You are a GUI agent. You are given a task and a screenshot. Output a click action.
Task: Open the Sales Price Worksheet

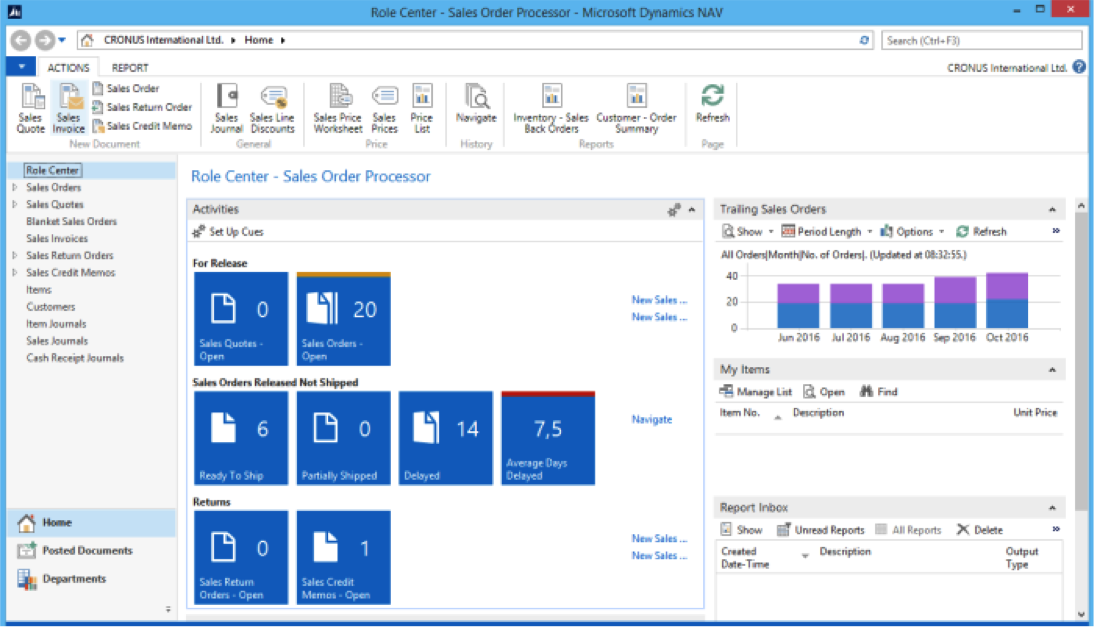(337, 108)
